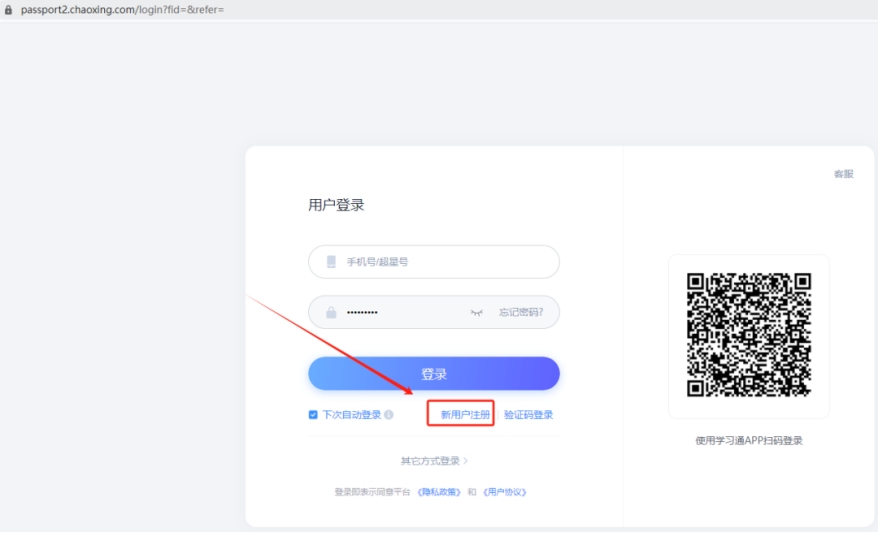This screenshot has width=878, height=533.
Task: Open the 《用户协议》 link
Action: [x=504, y=492]
